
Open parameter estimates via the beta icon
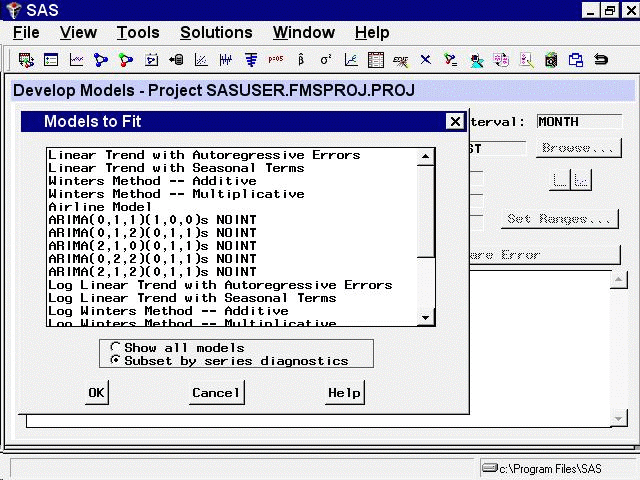[301, 60]
